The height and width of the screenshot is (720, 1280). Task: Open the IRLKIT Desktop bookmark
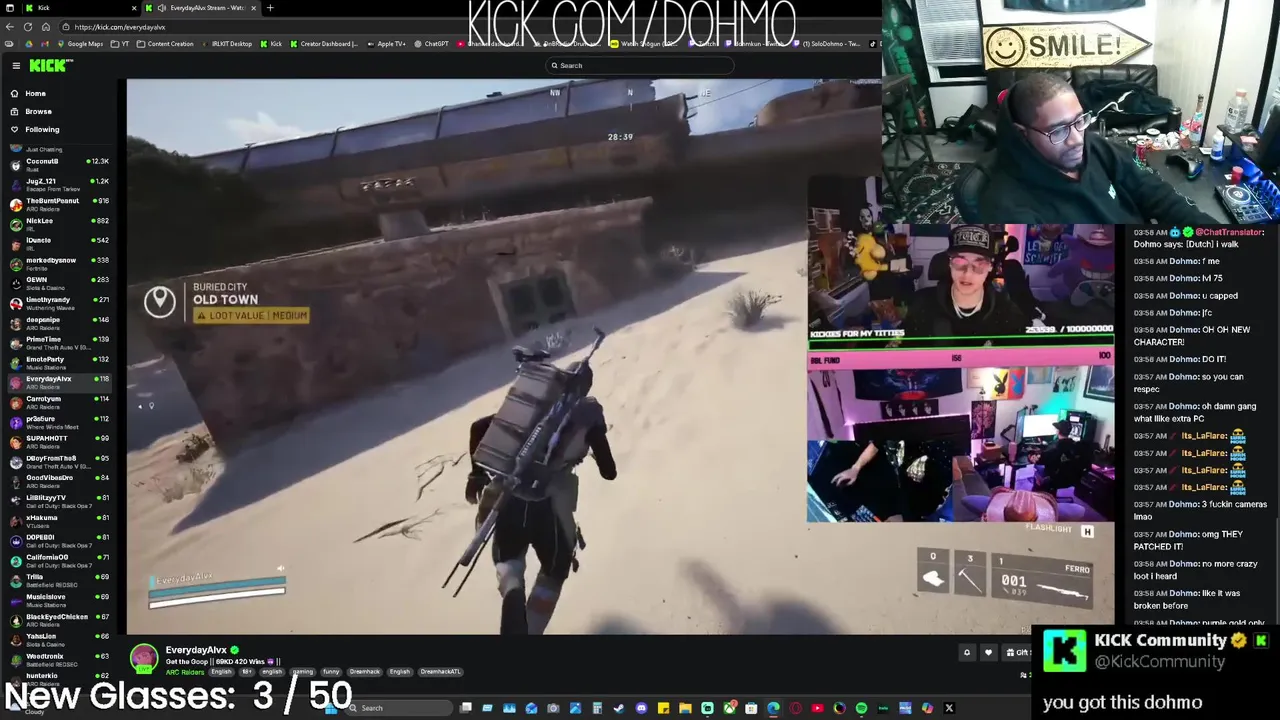tap(227, 44)
